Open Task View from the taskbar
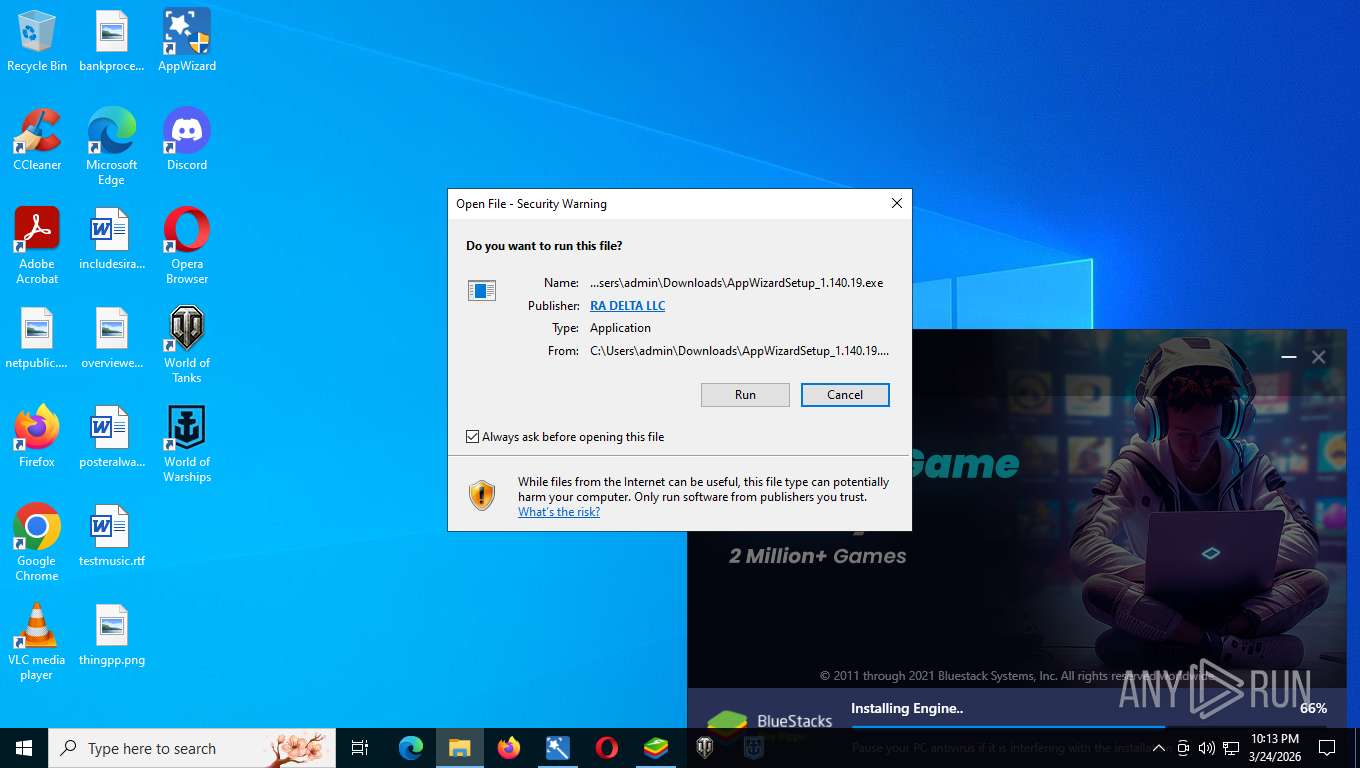This screenshot has height=768, width=1360. [360, 747]
